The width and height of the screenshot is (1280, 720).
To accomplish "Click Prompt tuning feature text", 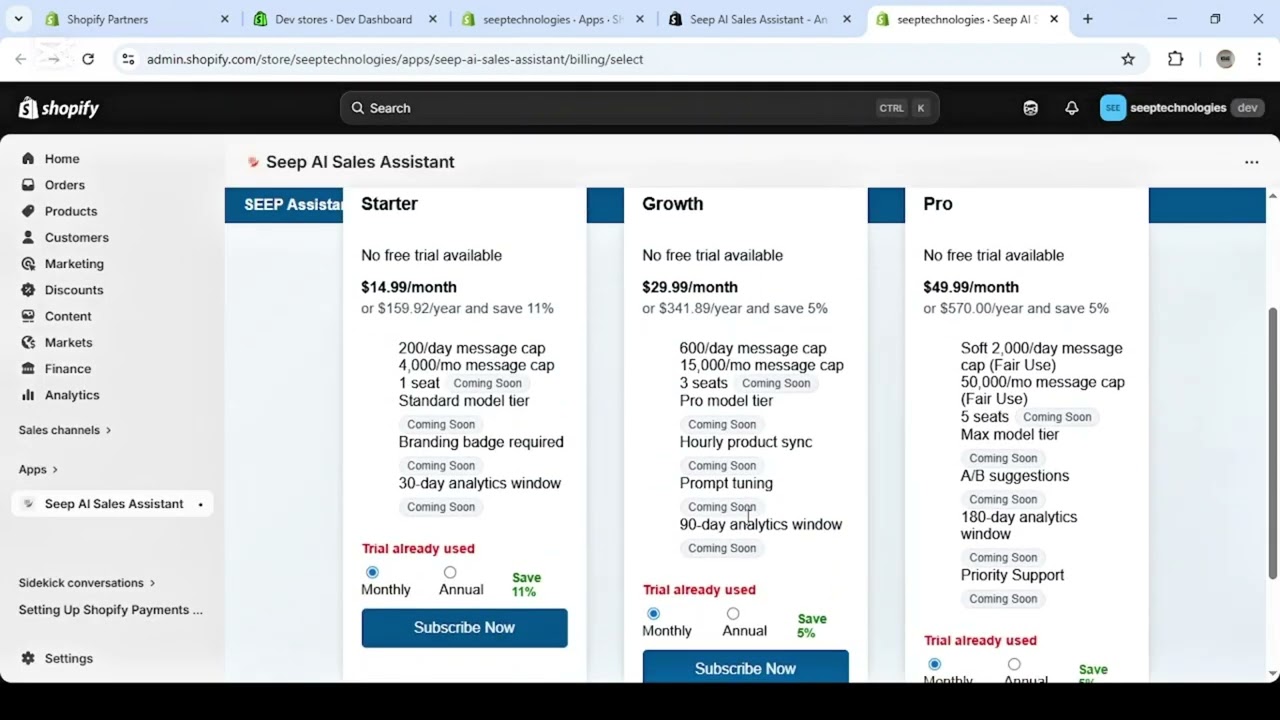I will pos(726,483).
